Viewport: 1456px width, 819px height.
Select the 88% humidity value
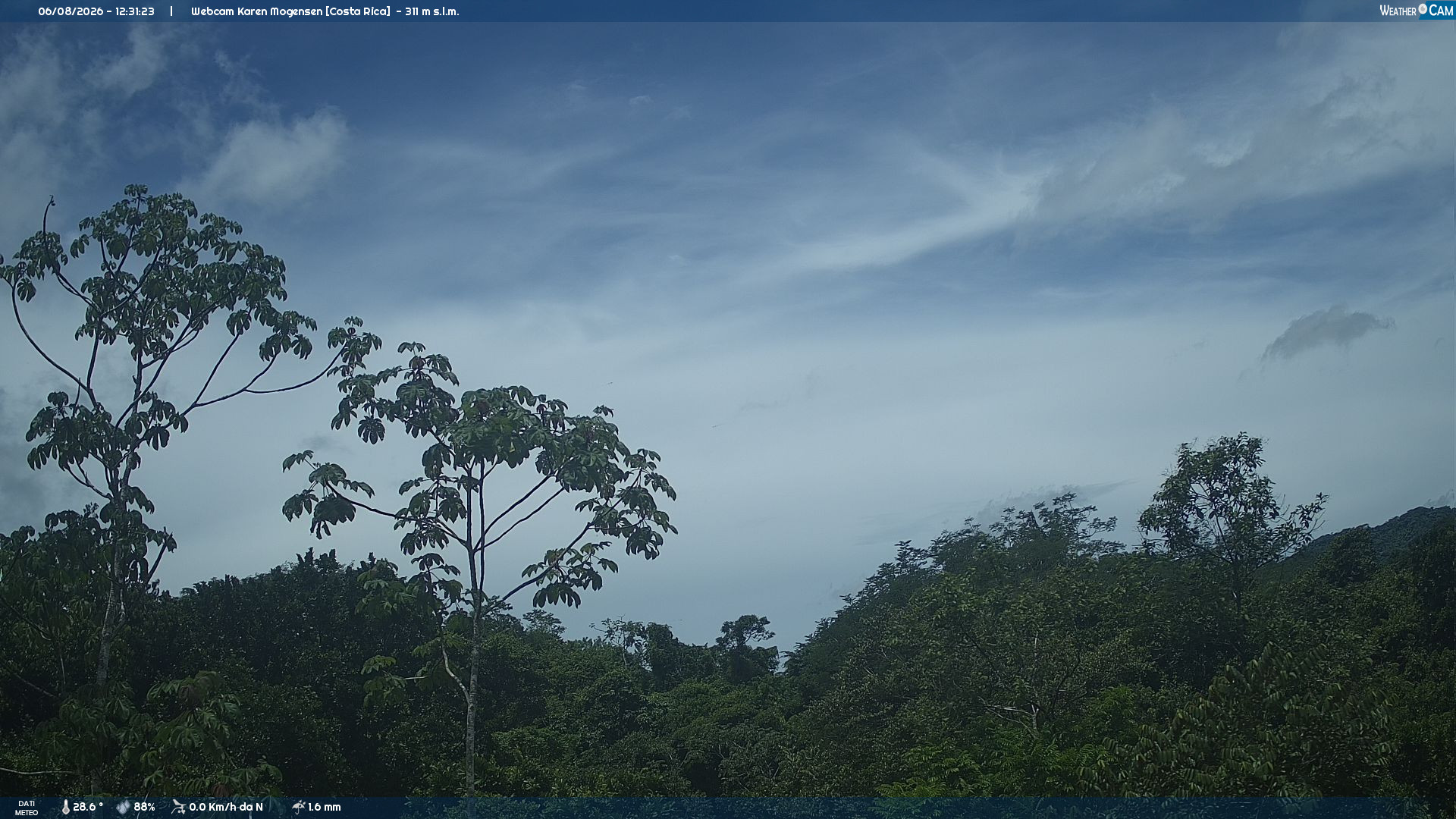click(x=144, y=807)
